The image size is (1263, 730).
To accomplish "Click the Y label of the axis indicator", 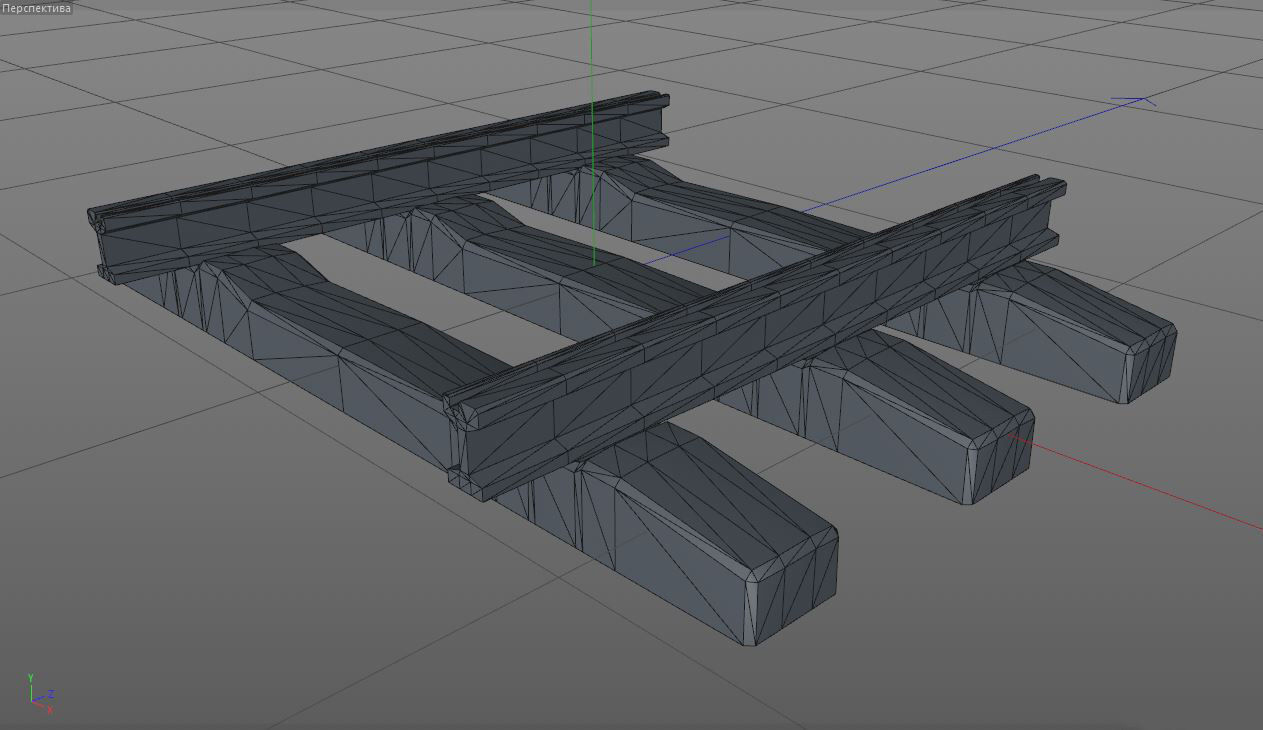I will coord(31,675).
